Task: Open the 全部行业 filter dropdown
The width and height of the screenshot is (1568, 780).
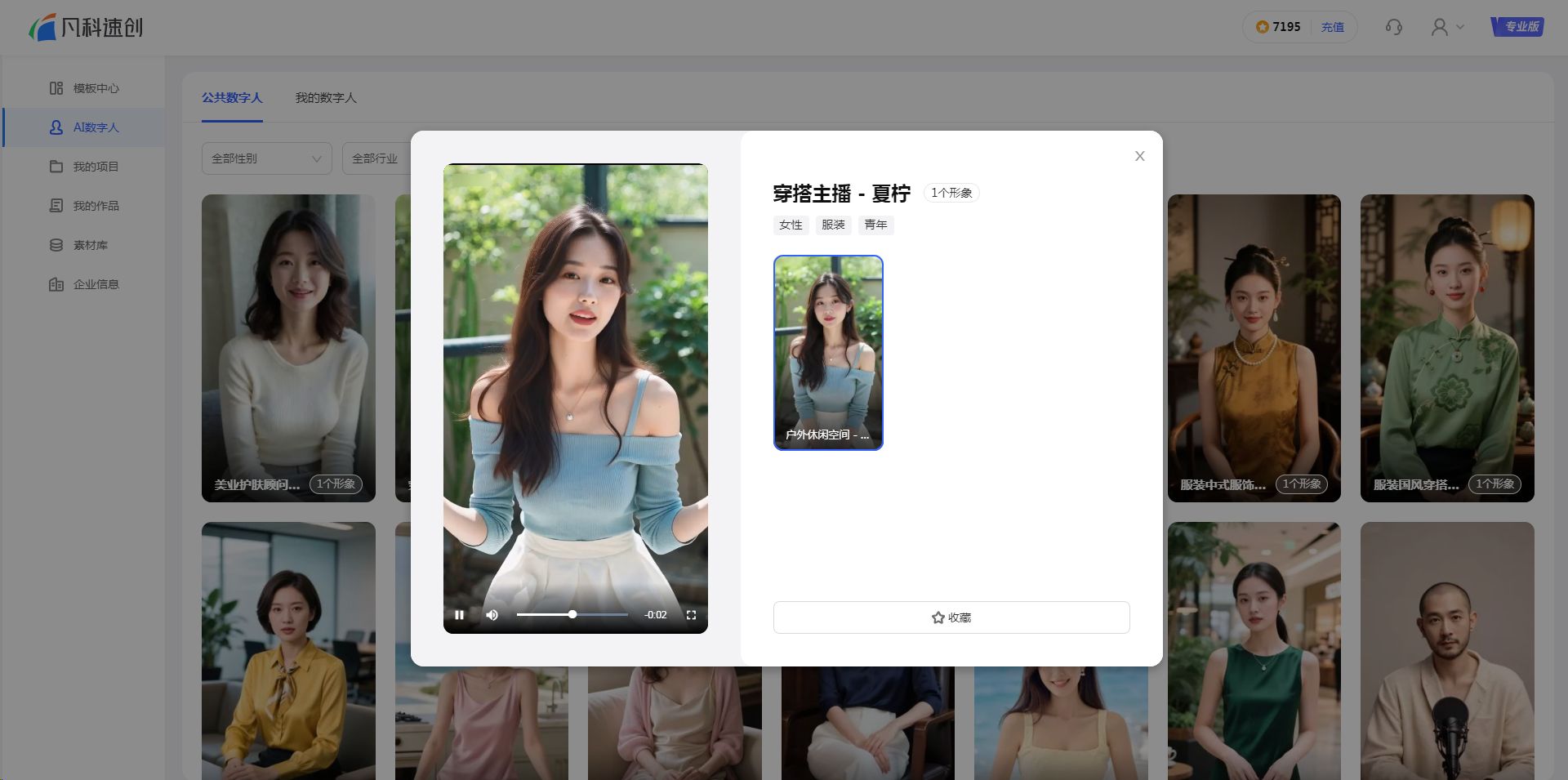Action: point(376,158)
